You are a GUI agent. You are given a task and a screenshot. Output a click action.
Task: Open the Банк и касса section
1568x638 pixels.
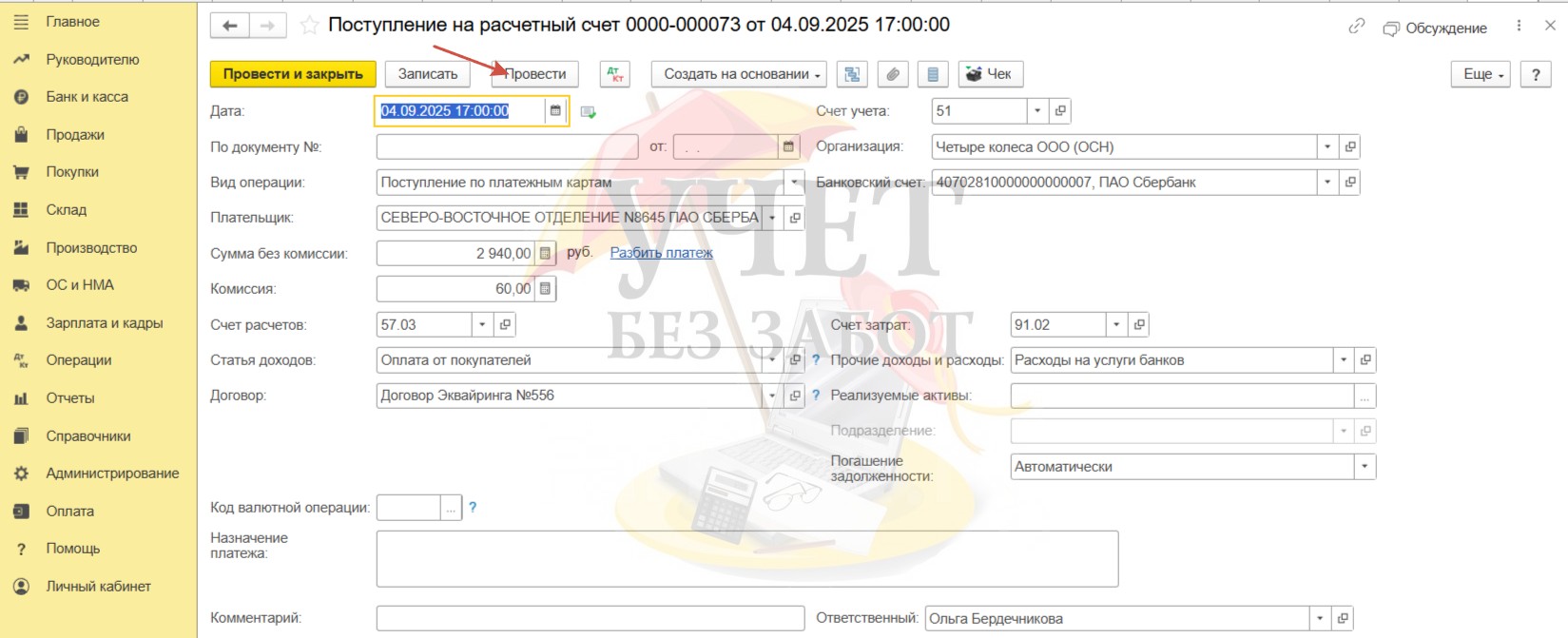point(87,97)
